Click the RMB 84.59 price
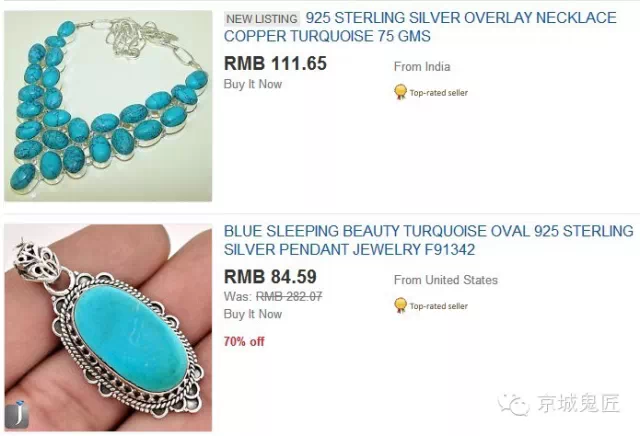The height and width of the screenshot is (436, 640). pos(270,277)
